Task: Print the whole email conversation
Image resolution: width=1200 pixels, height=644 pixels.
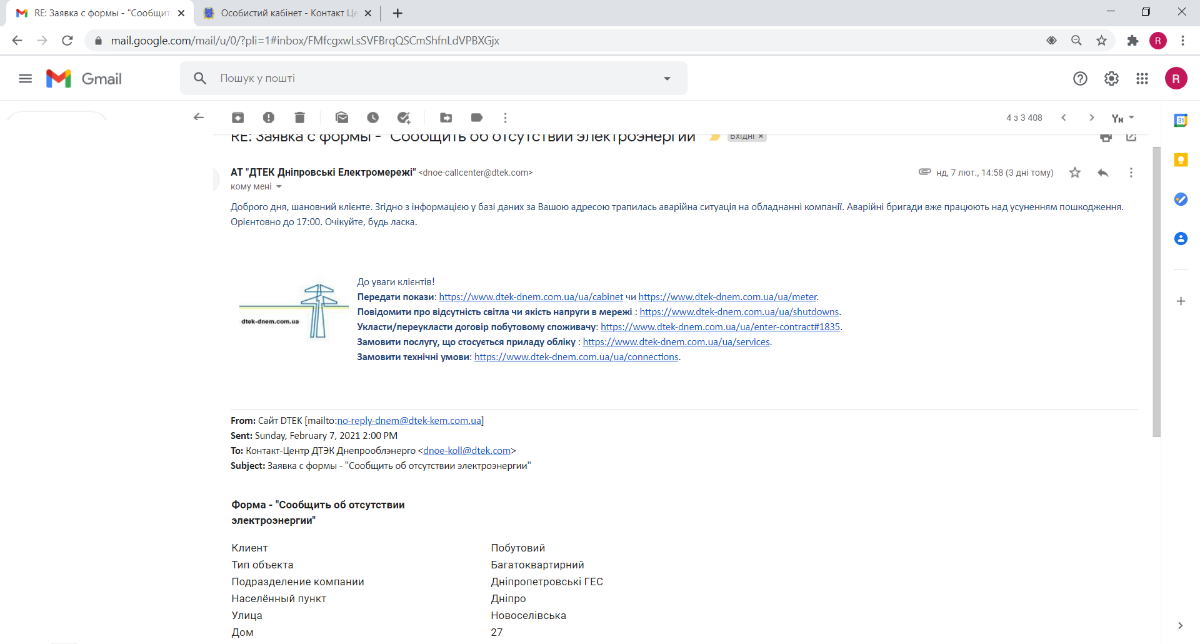Action: click(1106, 136)
